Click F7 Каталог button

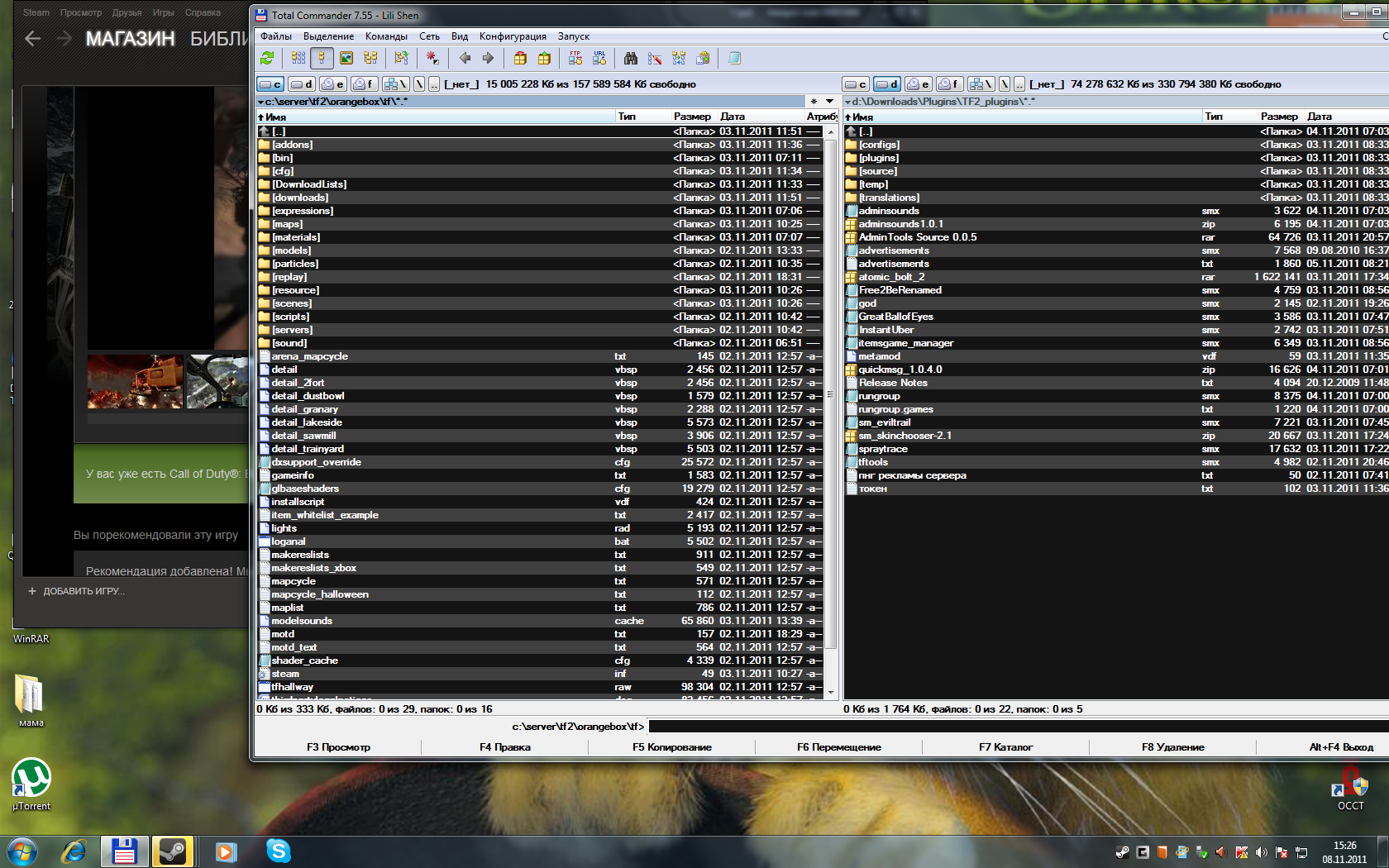(x=1005, y=746)
